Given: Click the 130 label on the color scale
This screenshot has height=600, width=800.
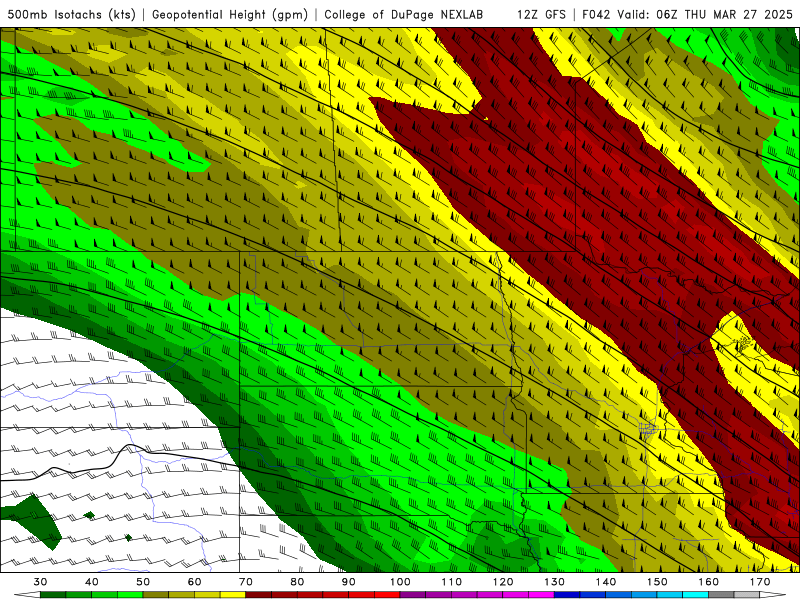Looking at the screenshot, I should (555, 582).
